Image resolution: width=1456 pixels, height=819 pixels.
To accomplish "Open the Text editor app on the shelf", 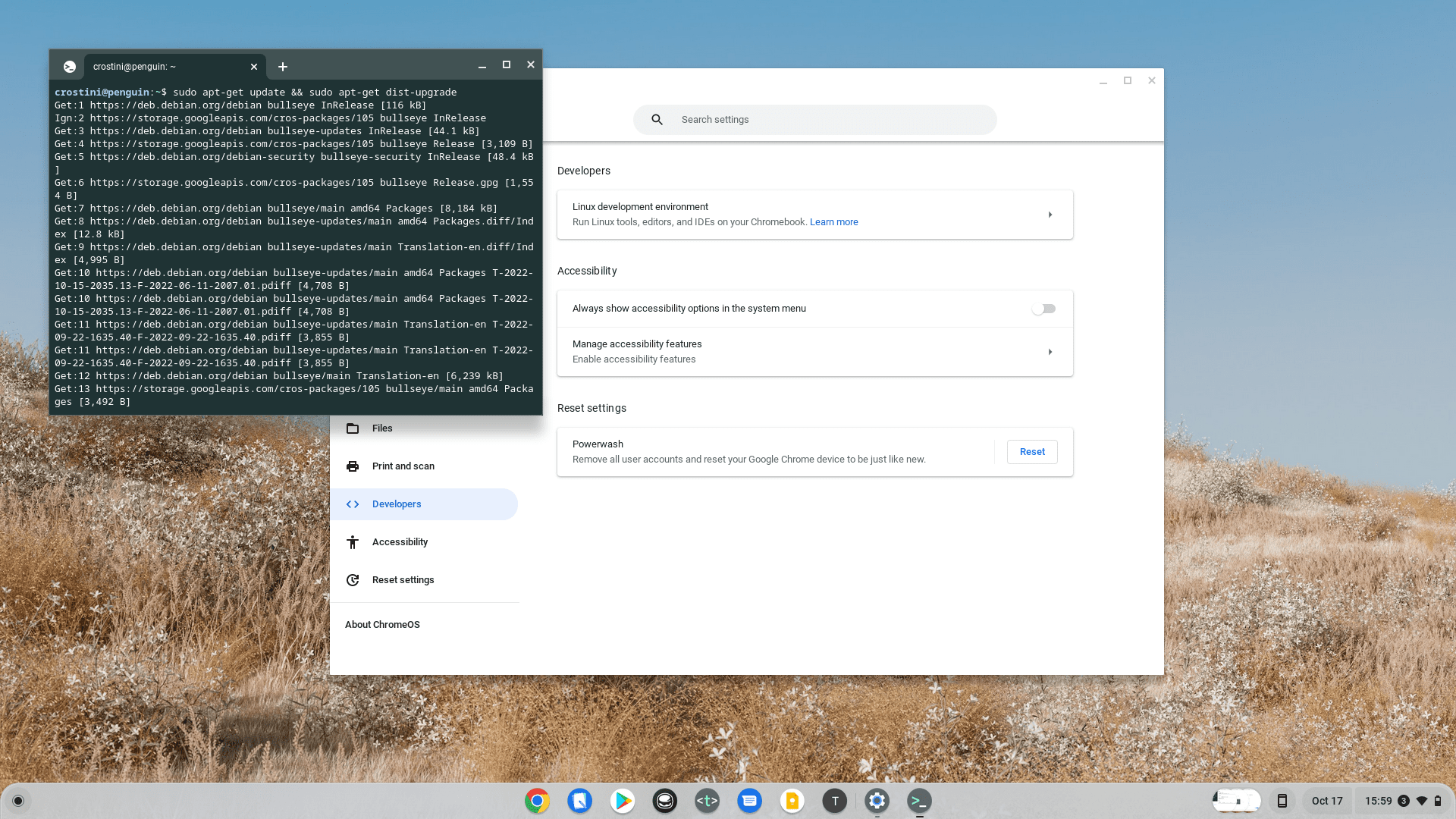I will point(835,800).
